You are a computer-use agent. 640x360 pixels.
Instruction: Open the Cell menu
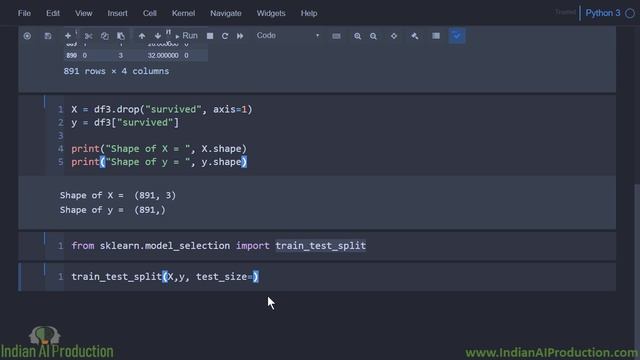149,13
